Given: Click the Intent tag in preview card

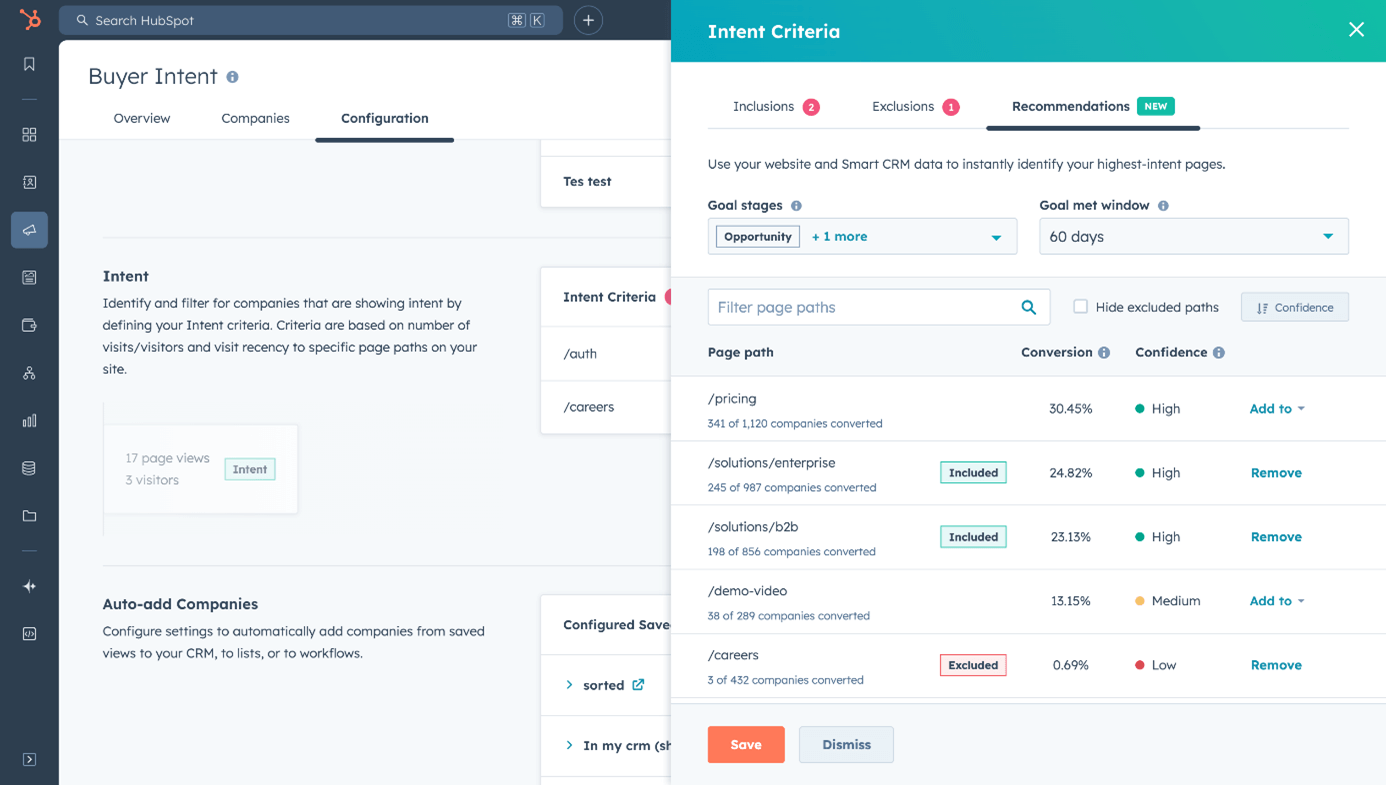Looking at the screenshot, I should click(x=250, y=469).
